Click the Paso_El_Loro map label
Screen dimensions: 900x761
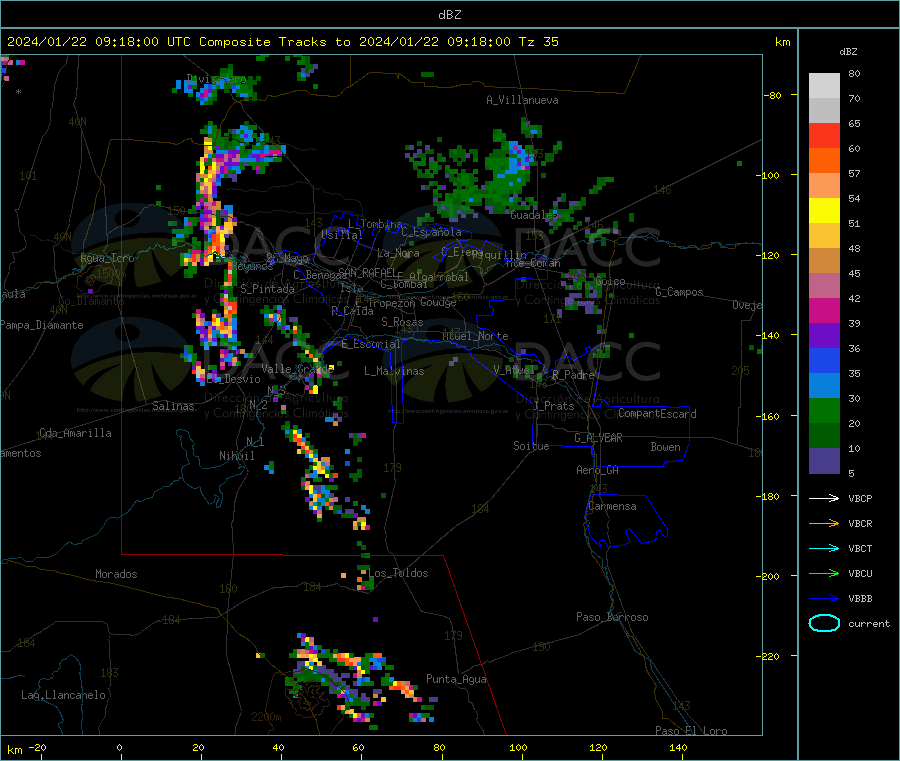coord(691,731)
